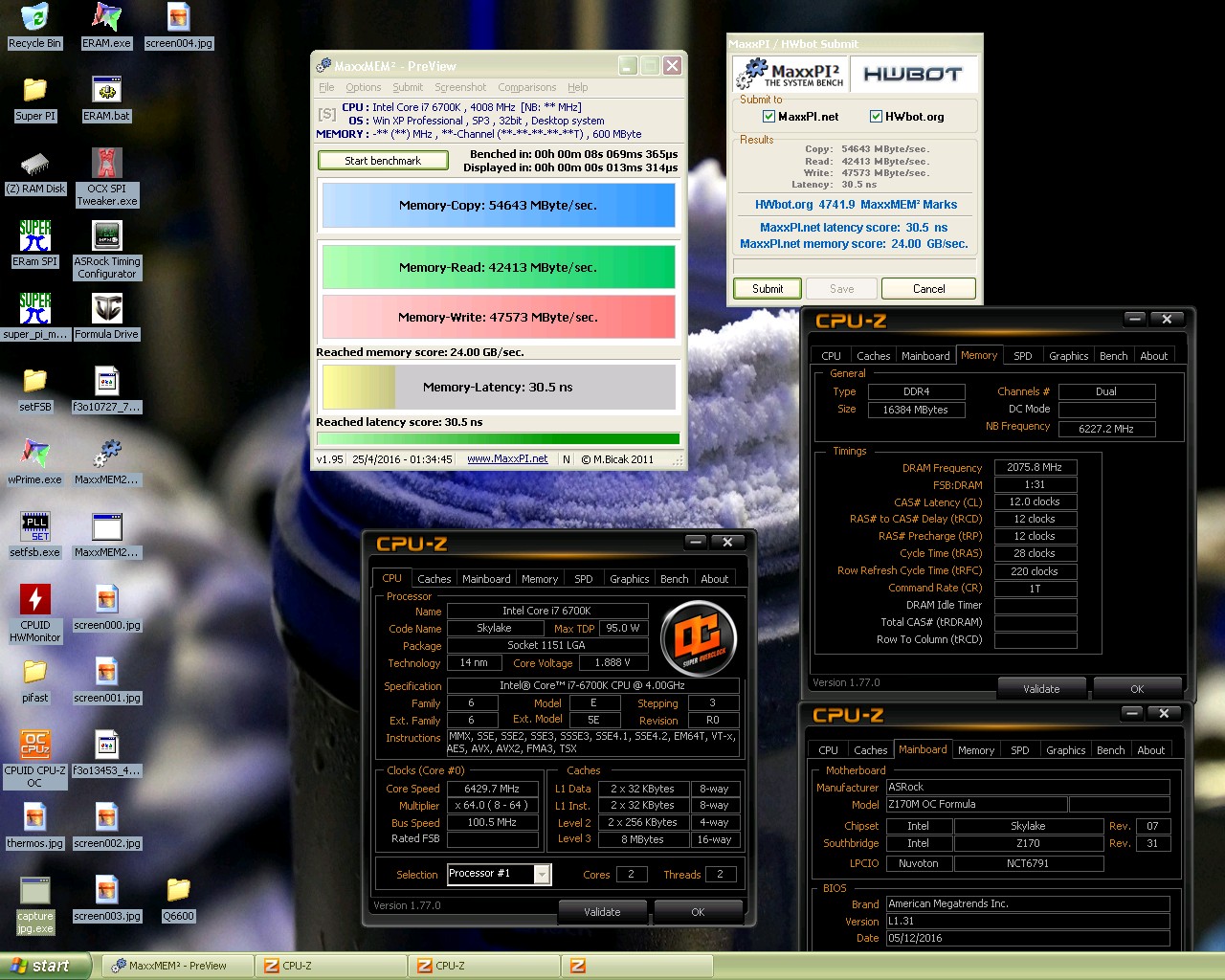Open f3o10727_7 document icon
The height and width of the screenshot is (980, 1225).
(x=106, y=390)
